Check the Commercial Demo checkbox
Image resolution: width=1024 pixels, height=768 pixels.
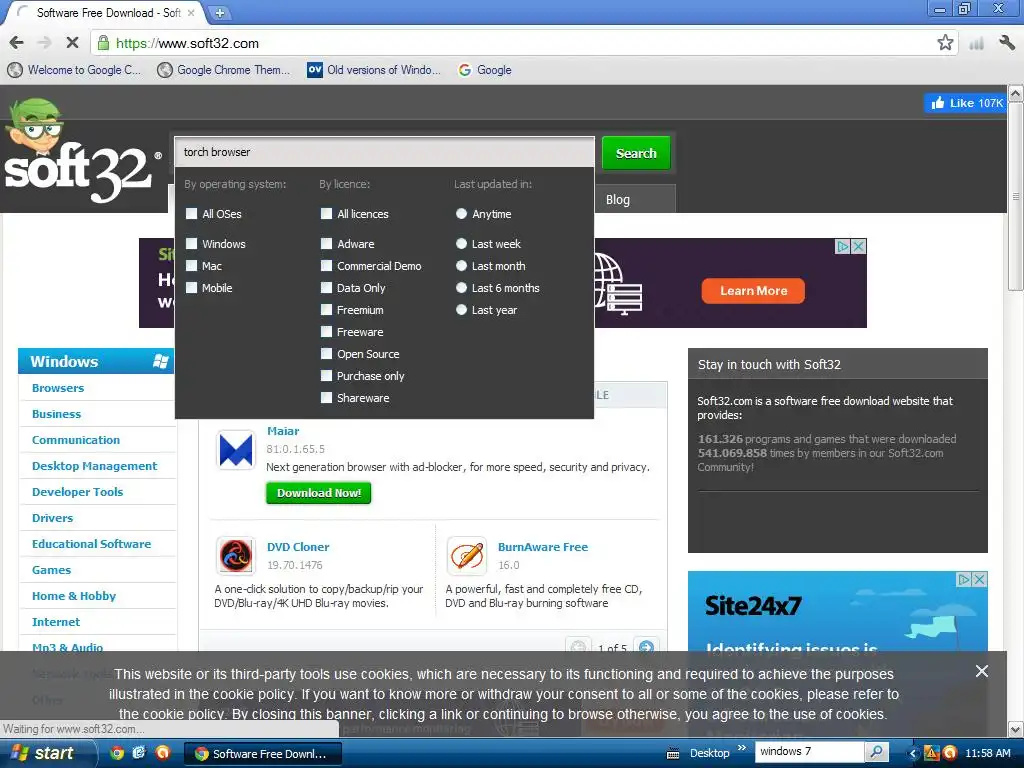327,266
